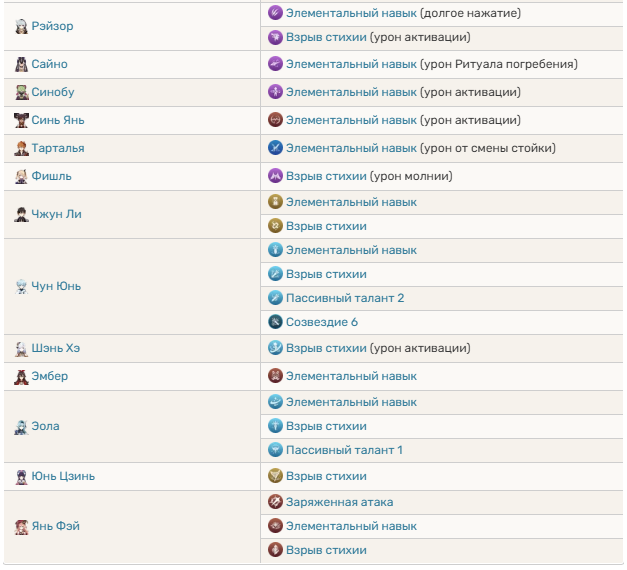Image resolution: width=627 pixels, height=570 pixels.
Task: Open the Эмбер character page
Action: click(x=50, y=376)
